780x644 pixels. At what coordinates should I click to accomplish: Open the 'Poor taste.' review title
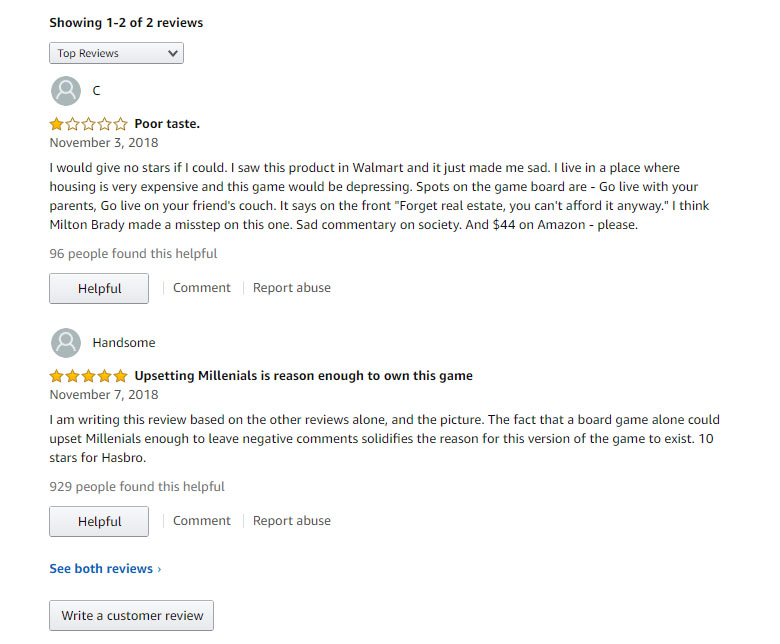coord(167,124)
